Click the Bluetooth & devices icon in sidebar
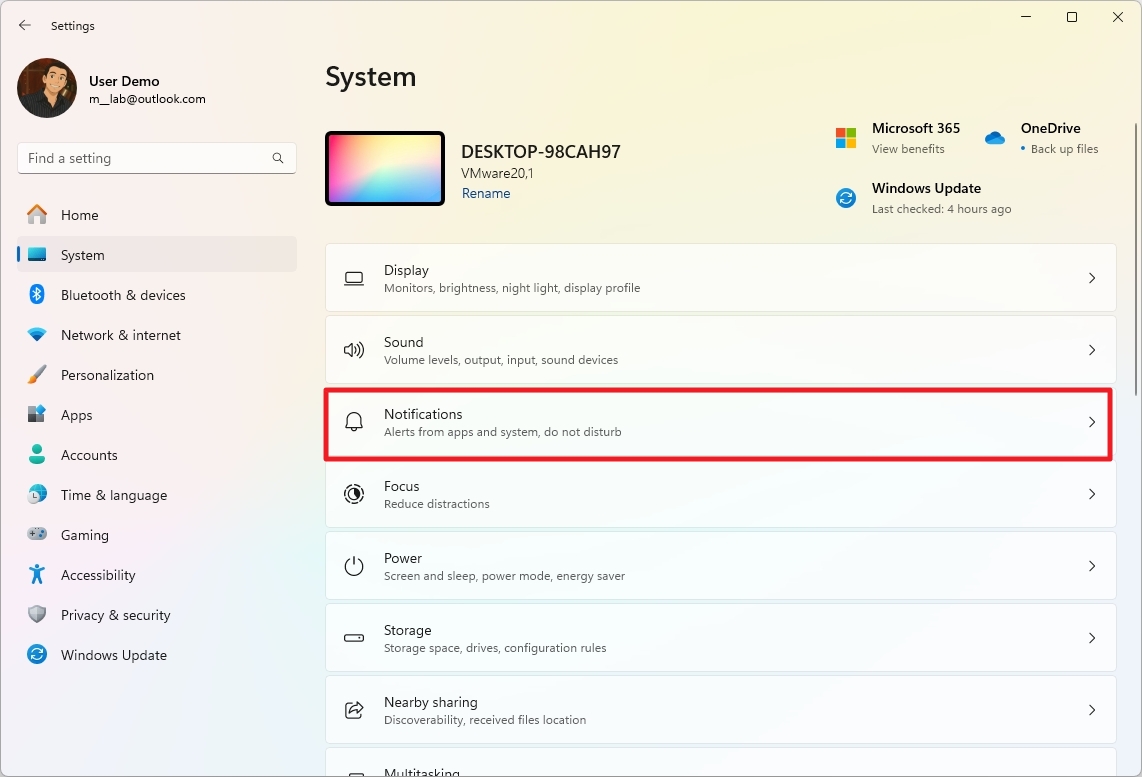Viewport: 1142px width, 777px height. coord(37,295)
